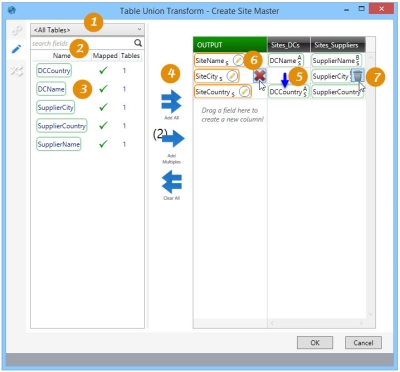Open the All Tables dropdown
The height and width of the screenshot is (372, 400).
tap(87, 30)
